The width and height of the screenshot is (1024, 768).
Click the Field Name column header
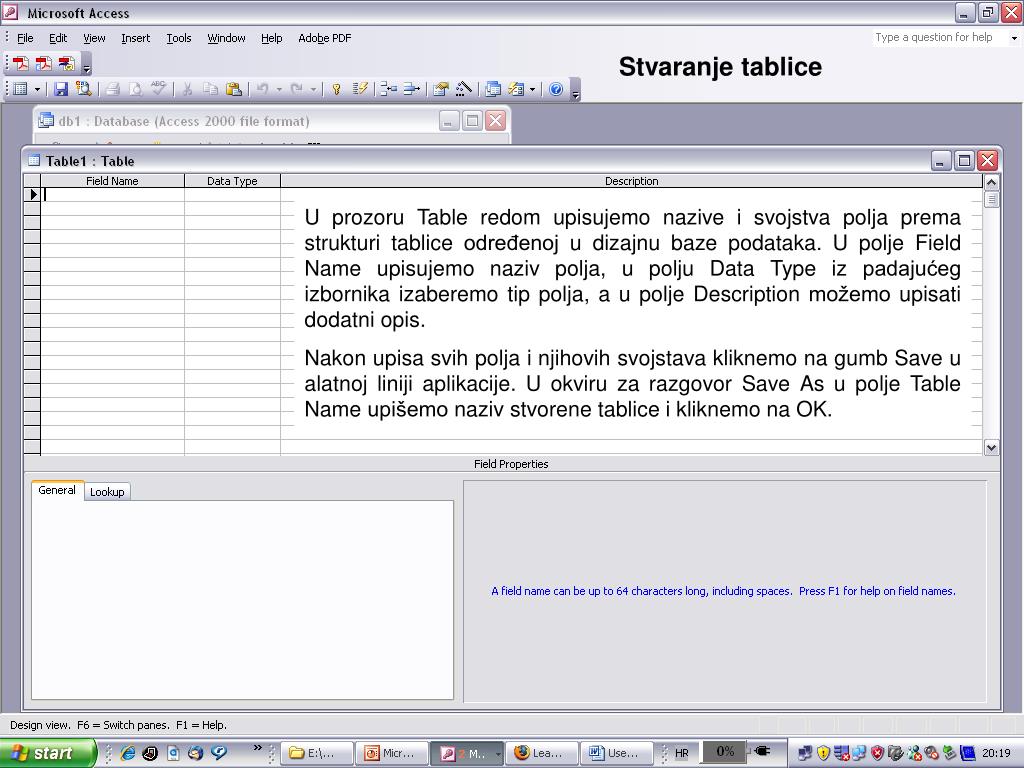(112, 181)
